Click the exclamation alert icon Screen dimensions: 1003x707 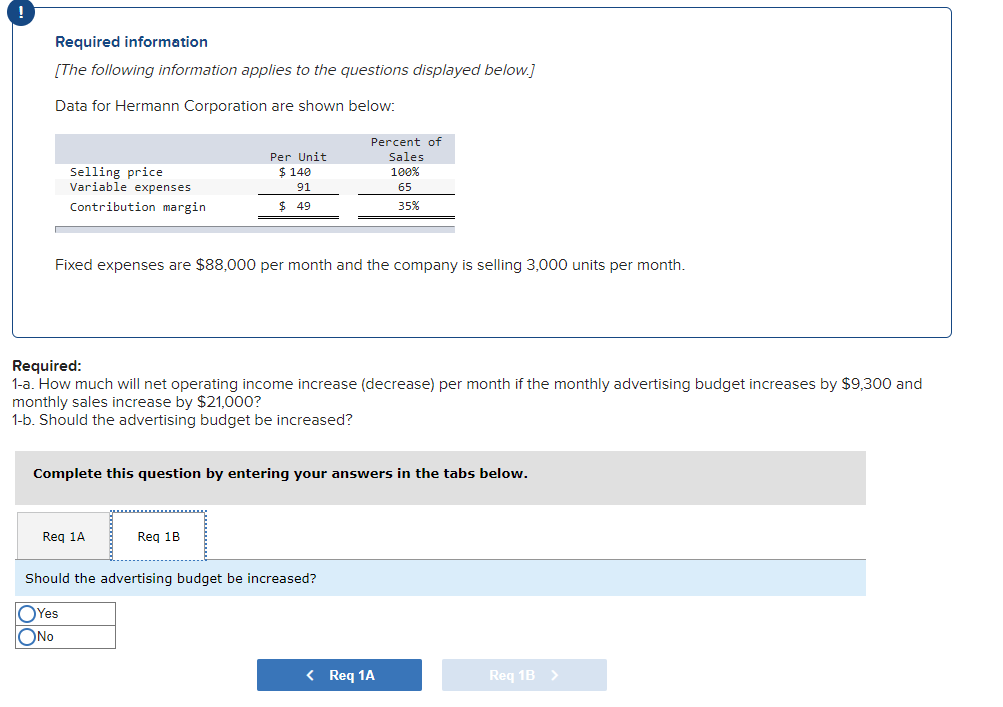[20, 12]
